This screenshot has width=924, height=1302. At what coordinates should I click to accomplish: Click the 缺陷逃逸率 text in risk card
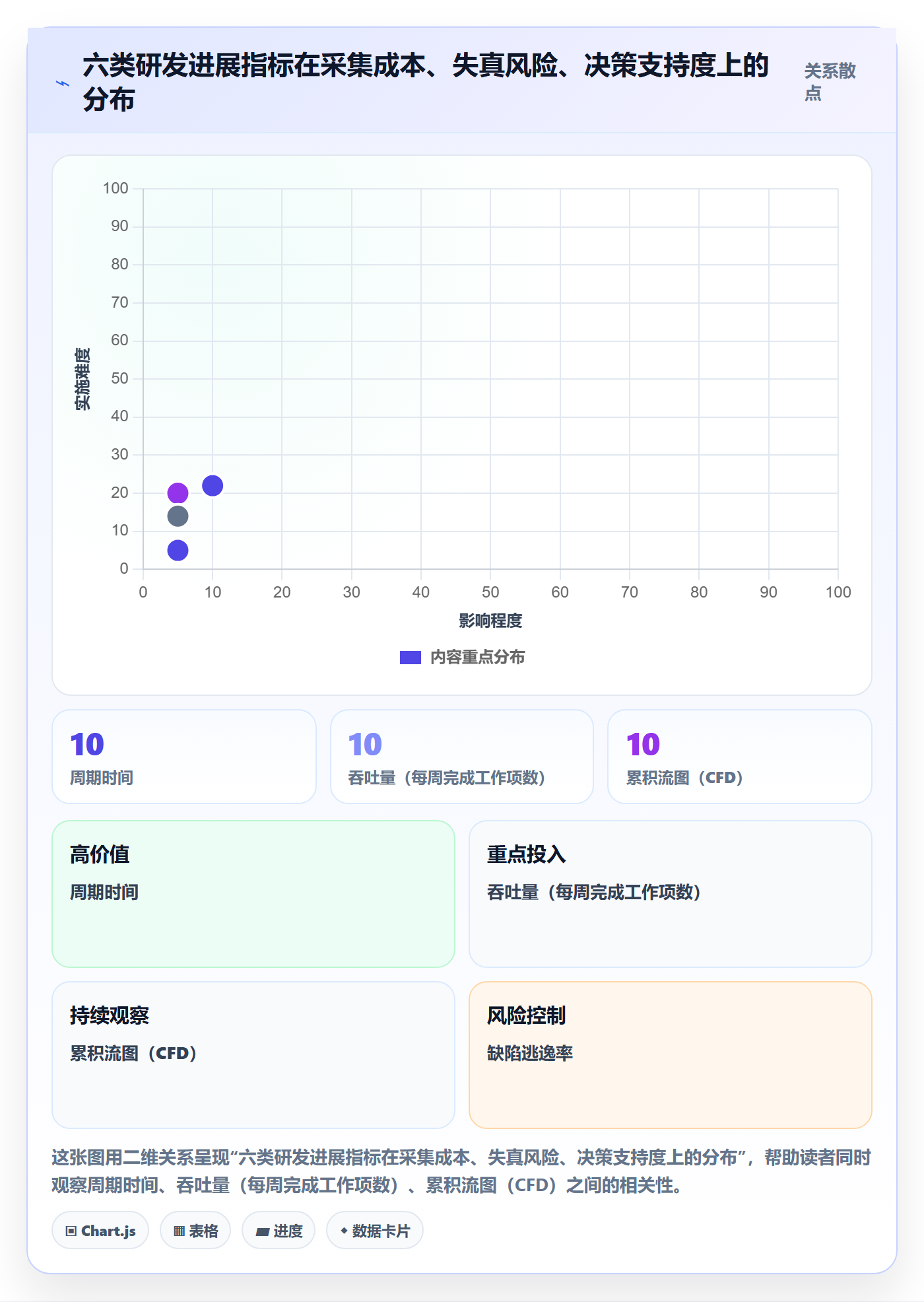[x=530, y=1053]
